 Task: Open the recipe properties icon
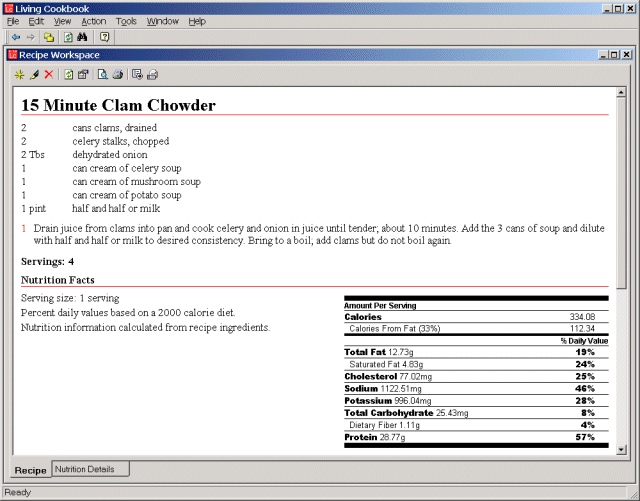click(83, 75)
